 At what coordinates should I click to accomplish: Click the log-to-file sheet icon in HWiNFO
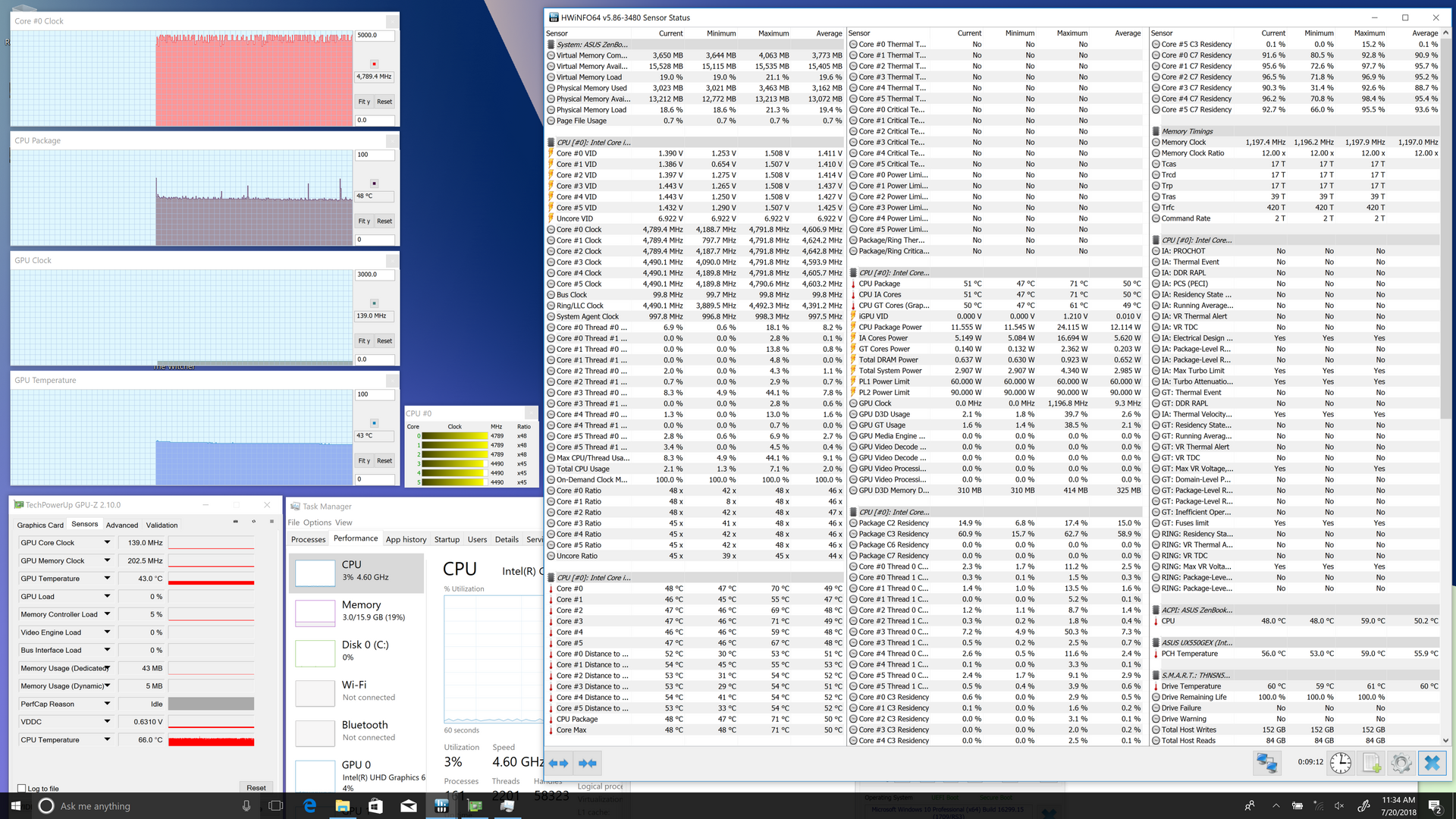coord(1371,763)
